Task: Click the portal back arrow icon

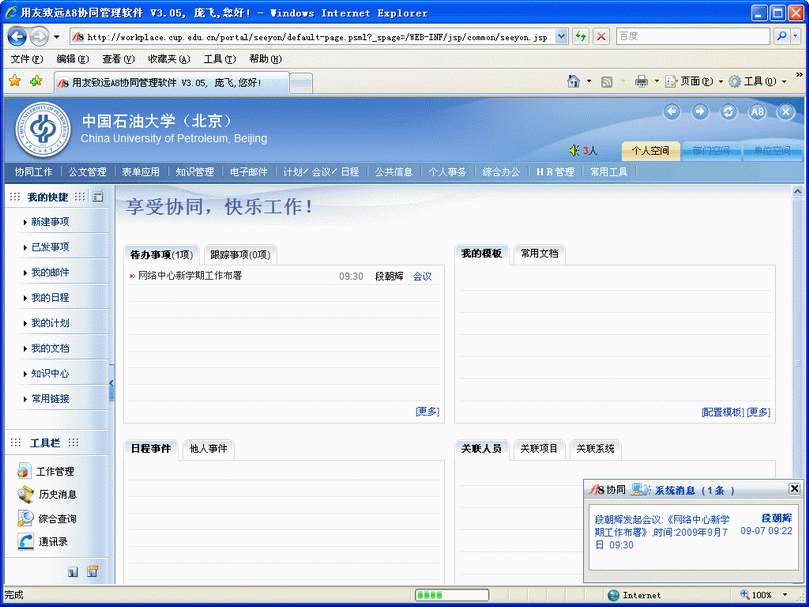Action: tap(672, 112)
